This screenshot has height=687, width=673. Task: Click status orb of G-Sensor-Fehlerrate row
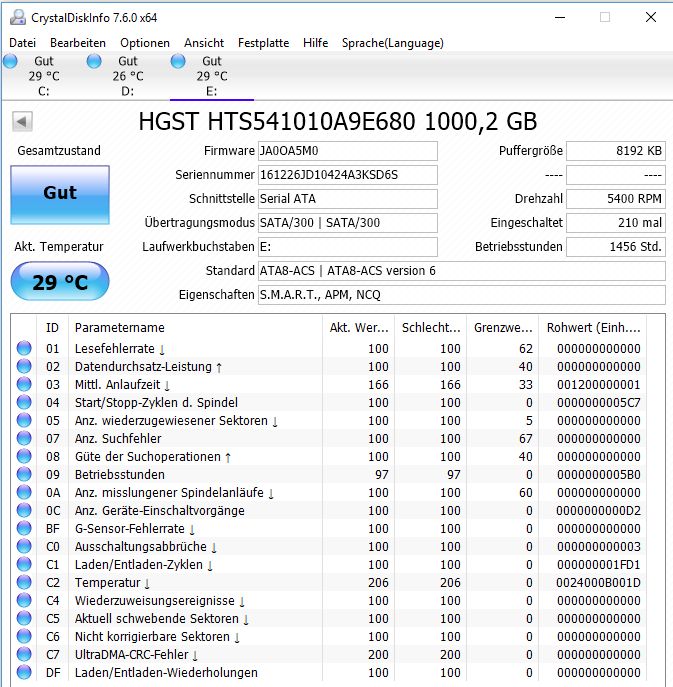[24, 528]
